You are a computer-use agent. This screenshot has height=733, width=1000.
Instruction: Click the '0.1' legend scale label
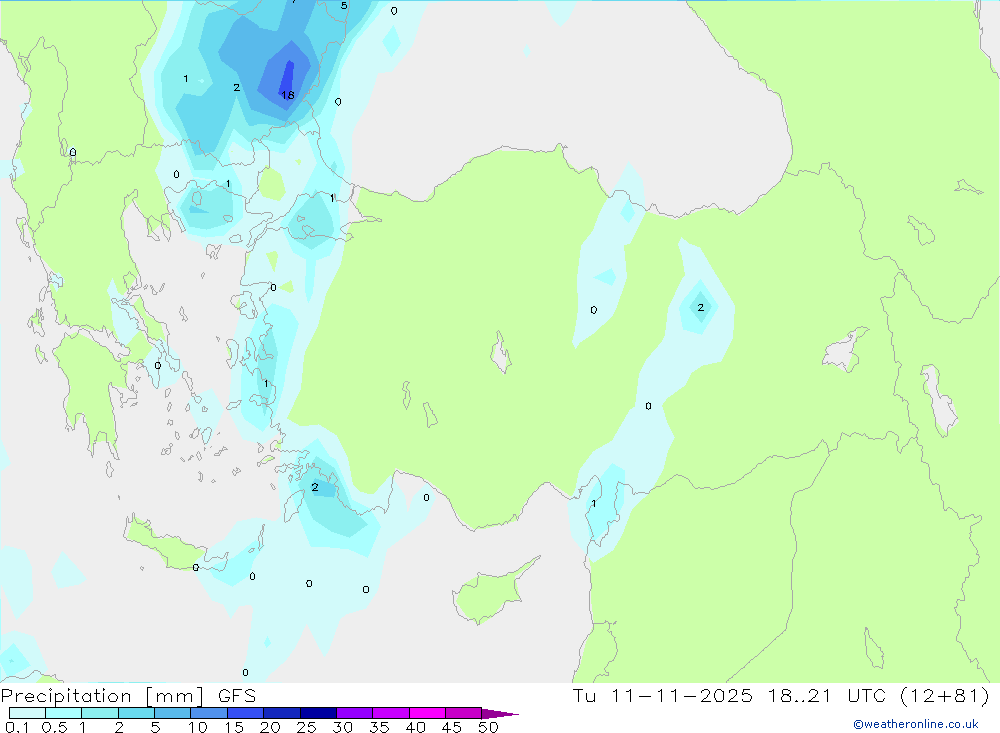17,727
